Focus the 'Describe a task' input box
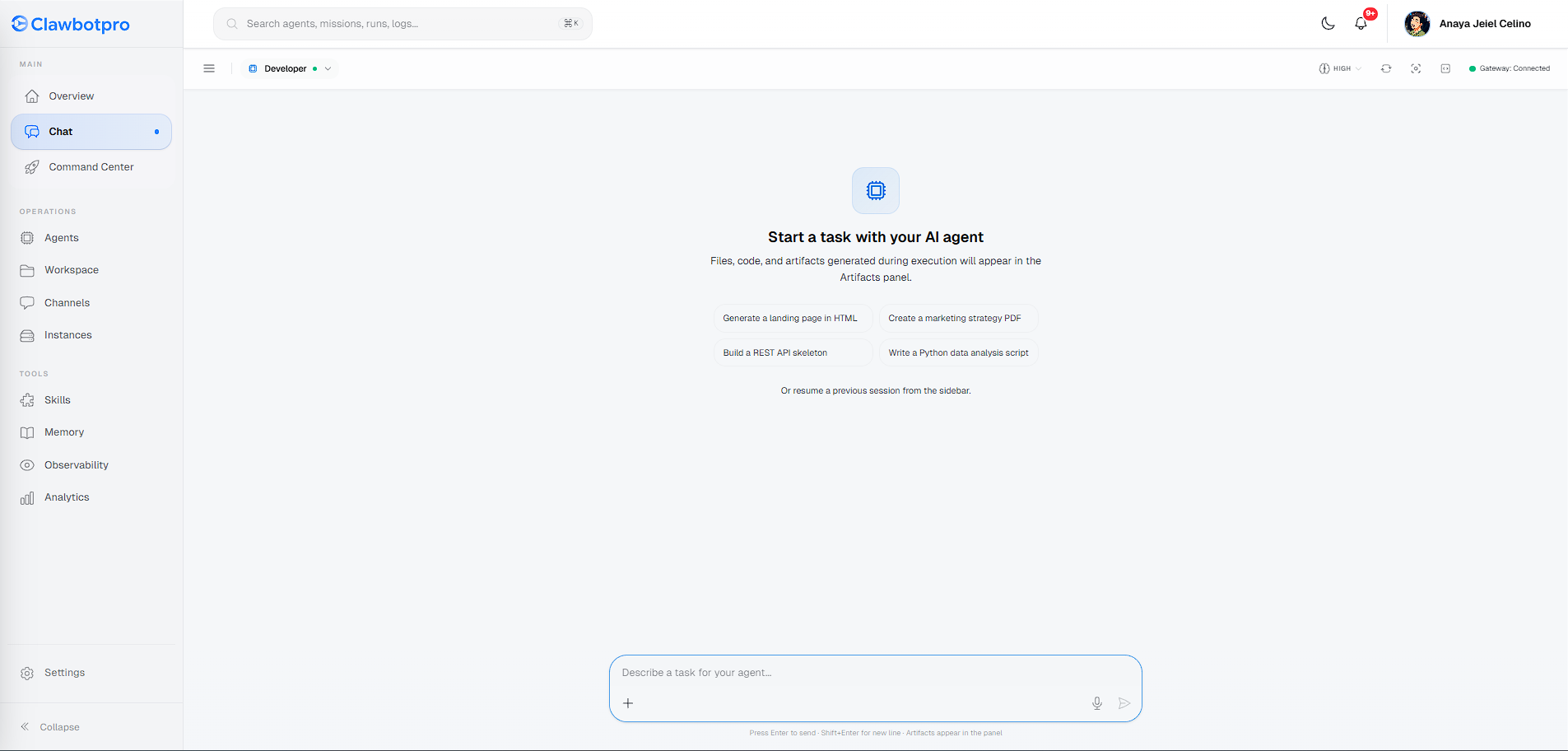Screen dimensions: 1568x751 coord(874,674)
